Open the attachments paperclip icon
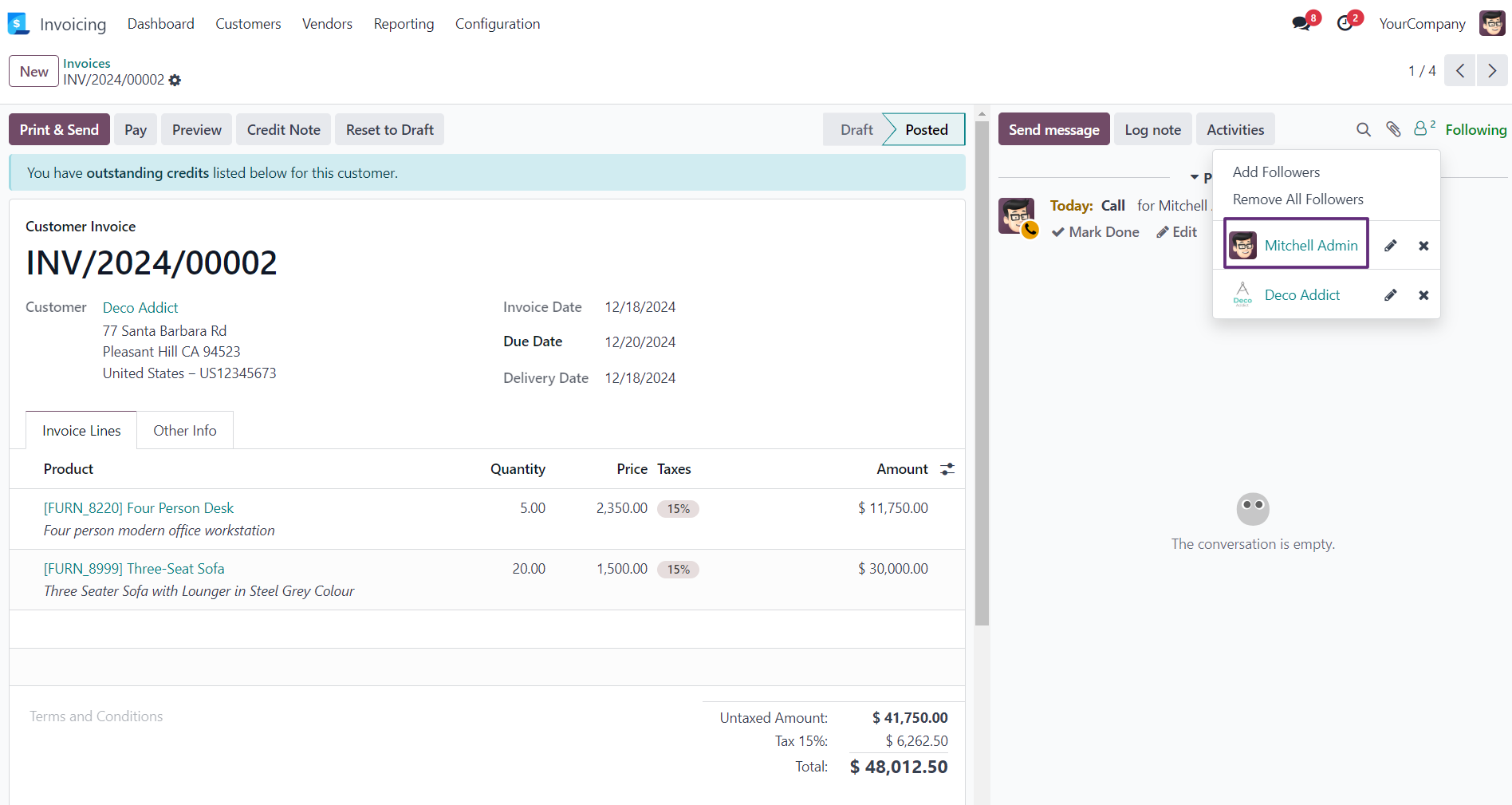Screen dimensions: 1512x805 click(x=1393, y=129)
